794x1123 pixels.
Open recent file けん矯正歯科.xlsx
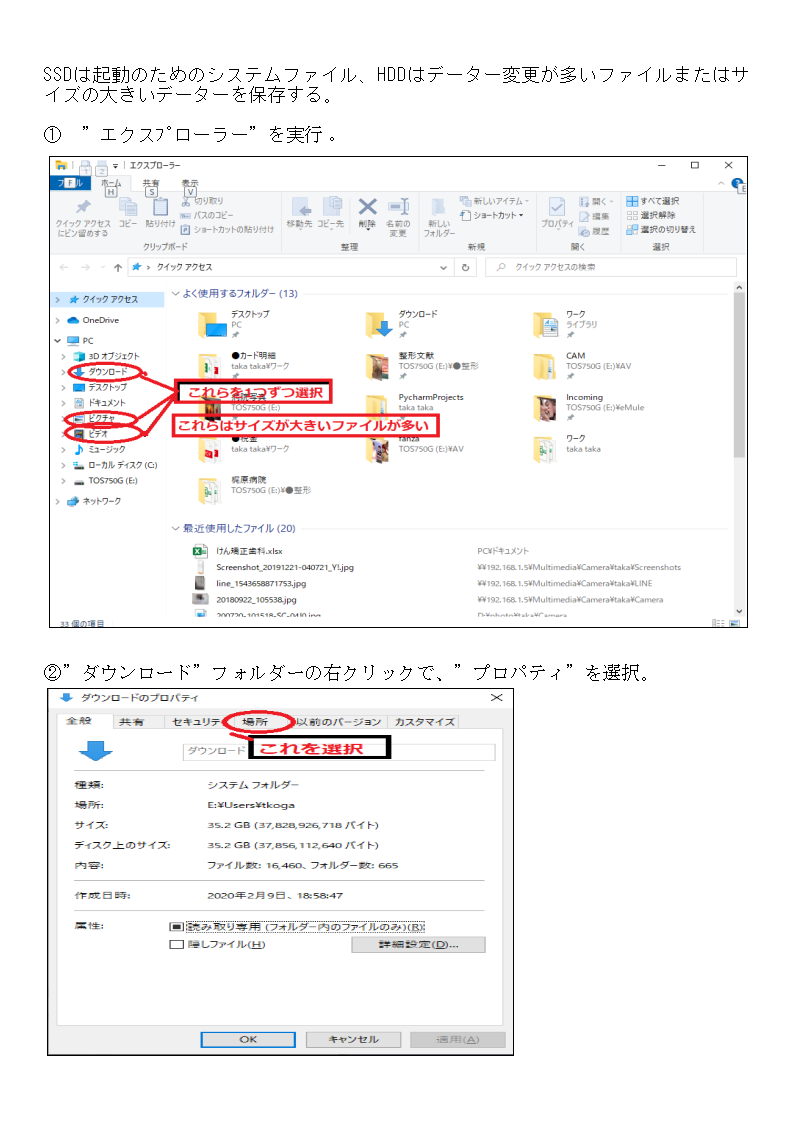(249, 551)
